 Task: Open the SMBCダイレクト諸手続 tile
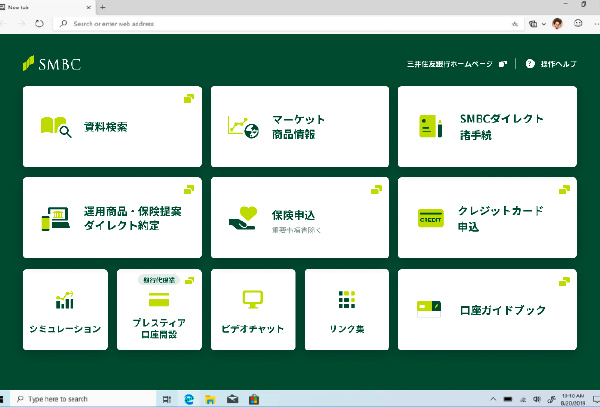[487, 126]
